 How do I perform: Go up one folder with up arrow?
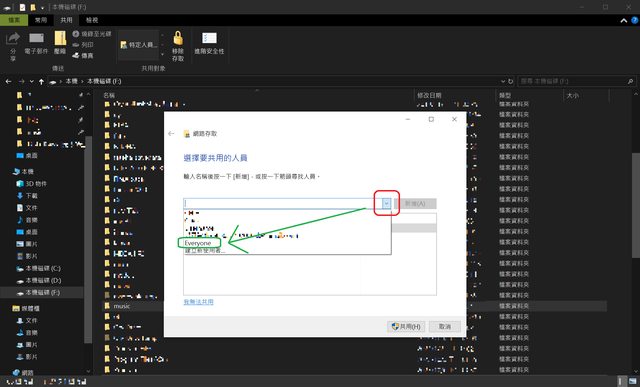click(x=41, y=82)
